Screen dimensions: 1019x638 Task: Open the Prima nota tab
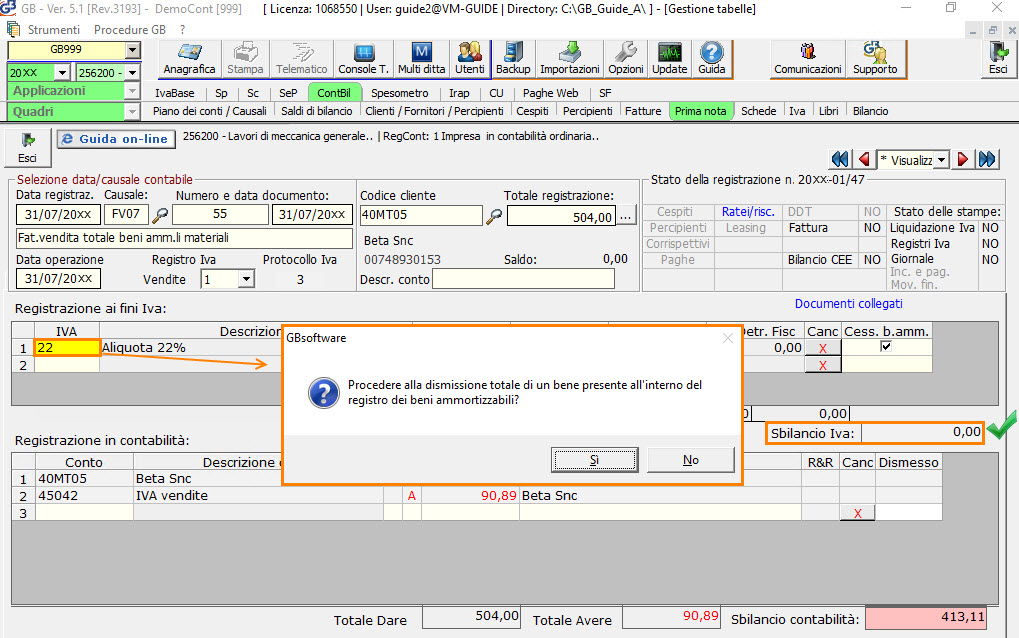pyautogui.click(x=701, y=111)
